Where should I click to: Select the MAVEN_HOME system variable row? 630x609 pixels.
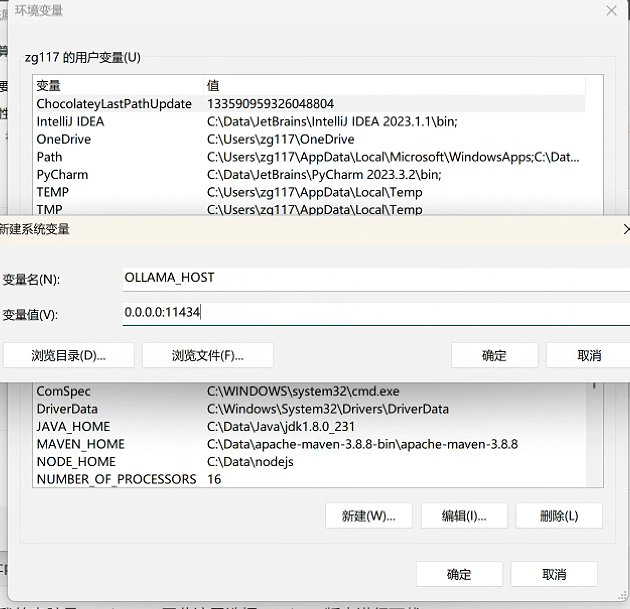[x=80, y=444]
